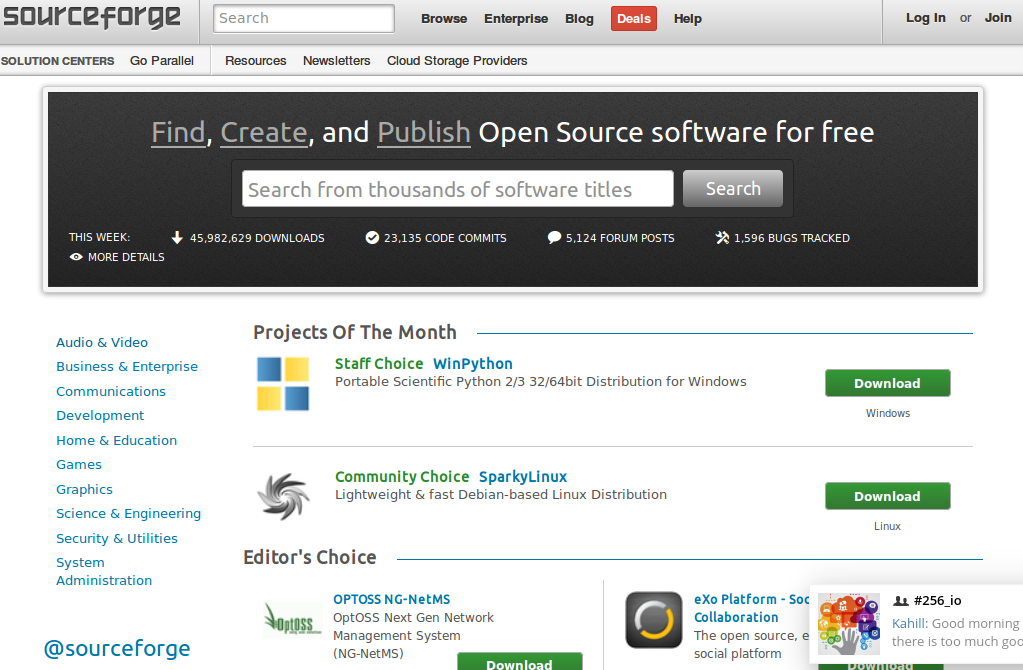
Task: Open the WinPython project link
Action: [473, 364]
